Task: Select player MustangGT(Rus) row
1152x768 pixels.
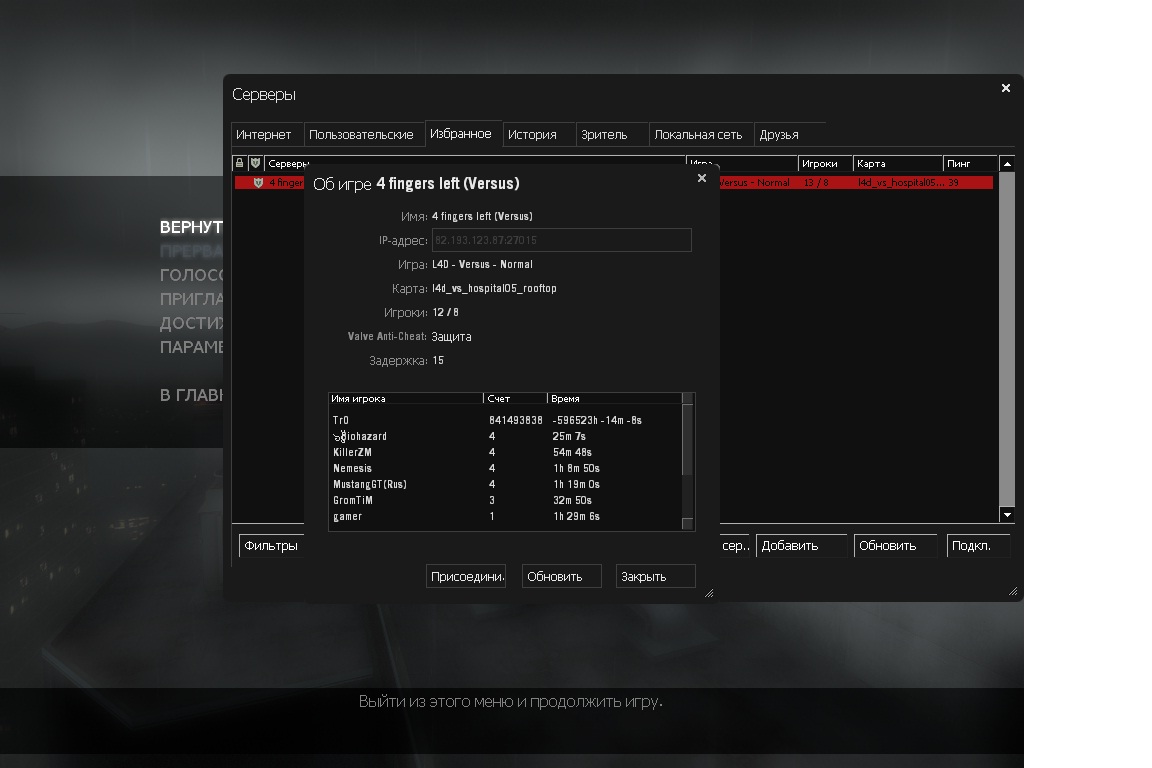Action: (x=505, y=485)
